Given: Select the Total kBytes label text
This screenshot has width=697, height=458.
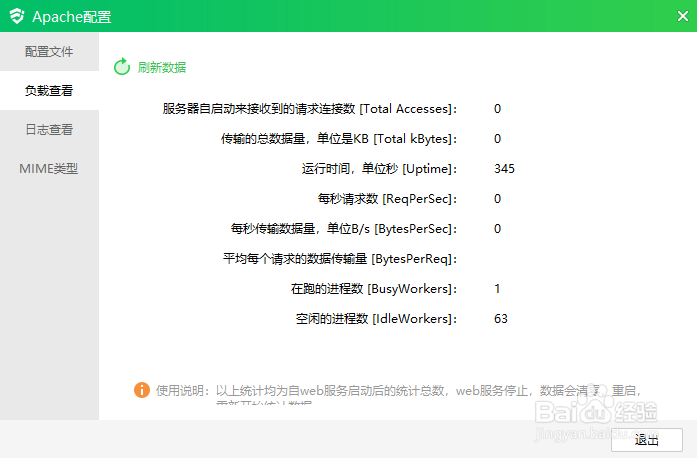Looking at the screenshot, I should [x=339, y=139].
